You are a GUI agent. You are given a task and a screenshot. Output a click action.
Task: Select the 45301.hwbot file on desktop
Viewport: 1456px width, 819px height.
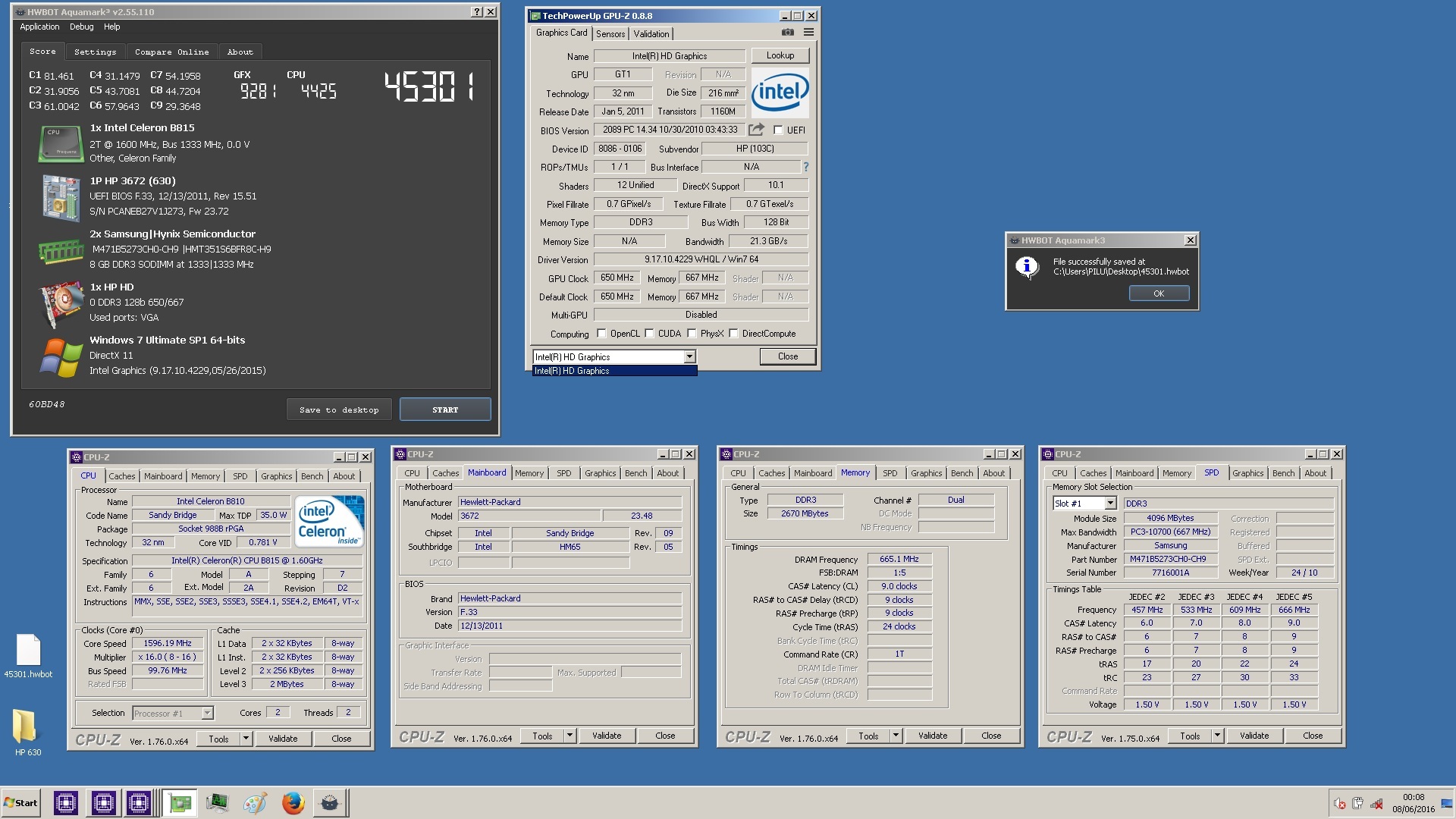coord(28,657)
